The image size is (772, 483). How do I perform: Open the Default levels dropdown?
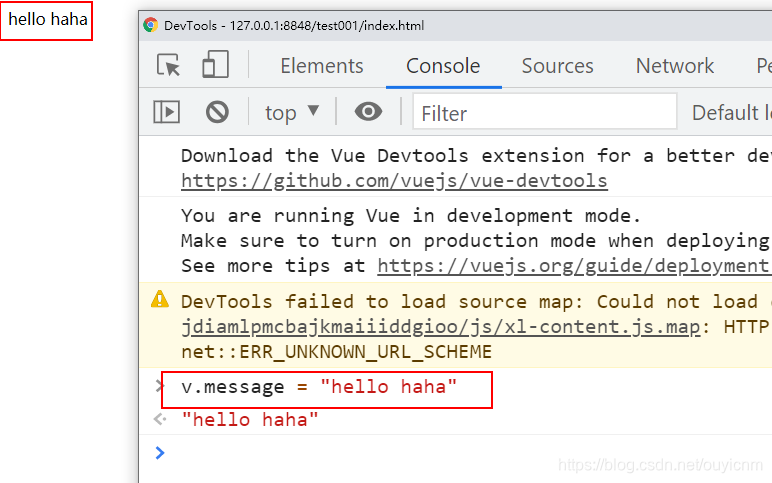pos(732,113)
